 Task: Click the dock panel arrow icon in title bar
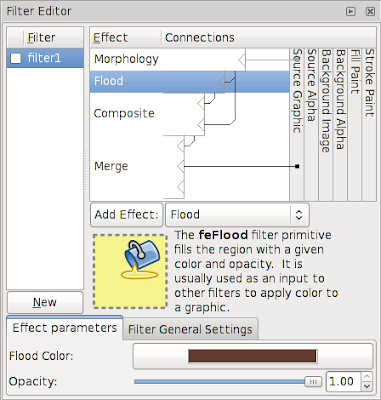pos(351,11)
